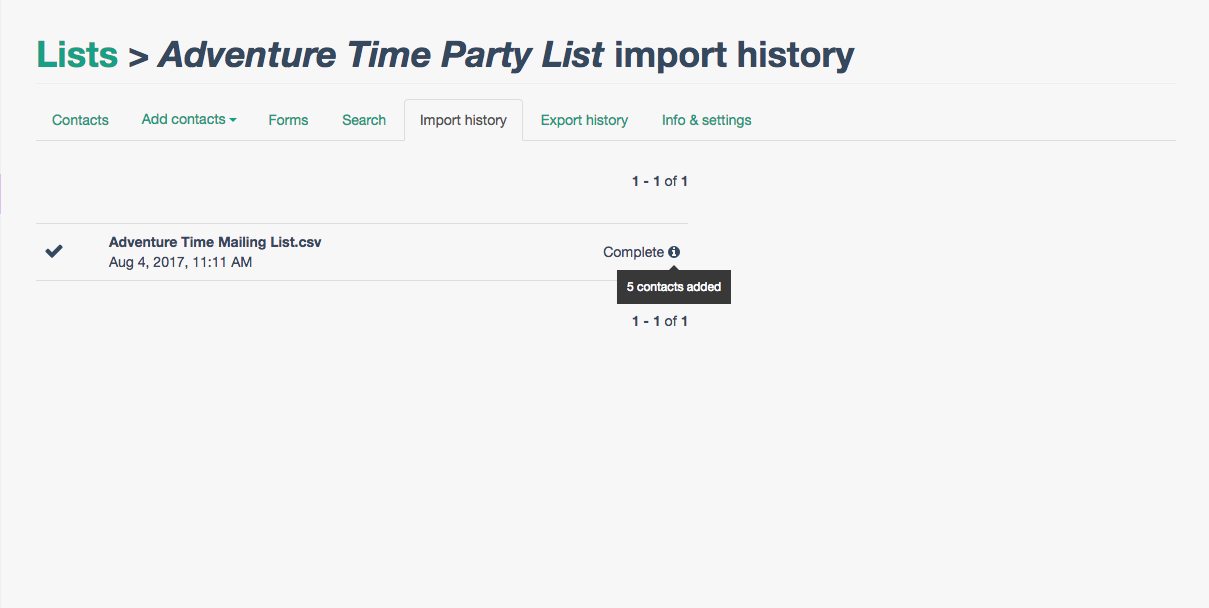Screen dimensions: 1209x608
Task: Open the Add contacts dropdown menu
Action: [188, 120]
